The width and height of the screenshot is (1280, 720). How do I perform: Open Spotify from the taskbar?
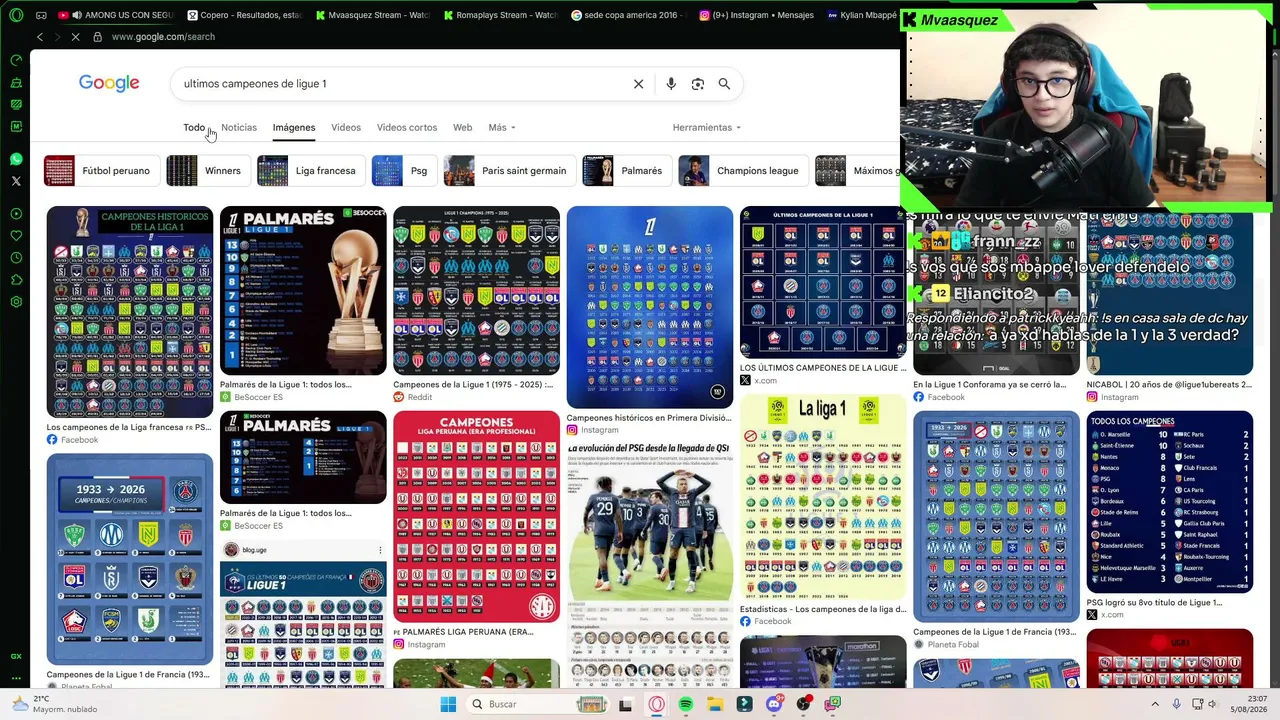tap(685, 704)
